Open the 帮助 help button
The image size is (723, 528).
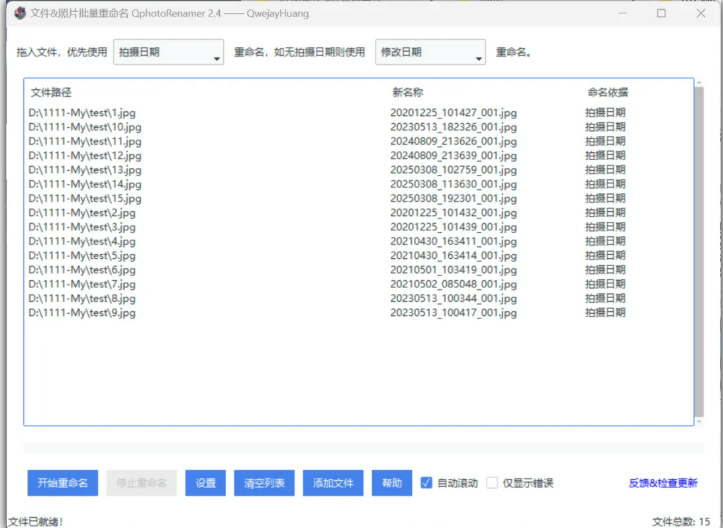391,483
